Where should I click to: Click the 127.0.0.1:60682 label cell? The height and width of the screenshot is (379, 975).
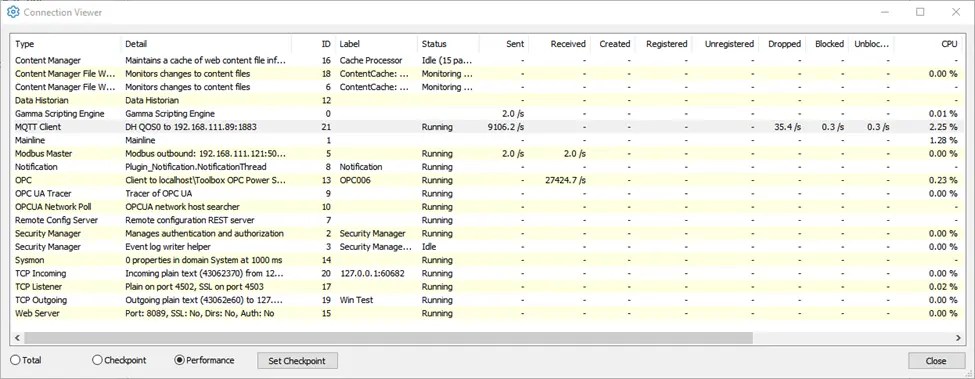pos(372,273)
